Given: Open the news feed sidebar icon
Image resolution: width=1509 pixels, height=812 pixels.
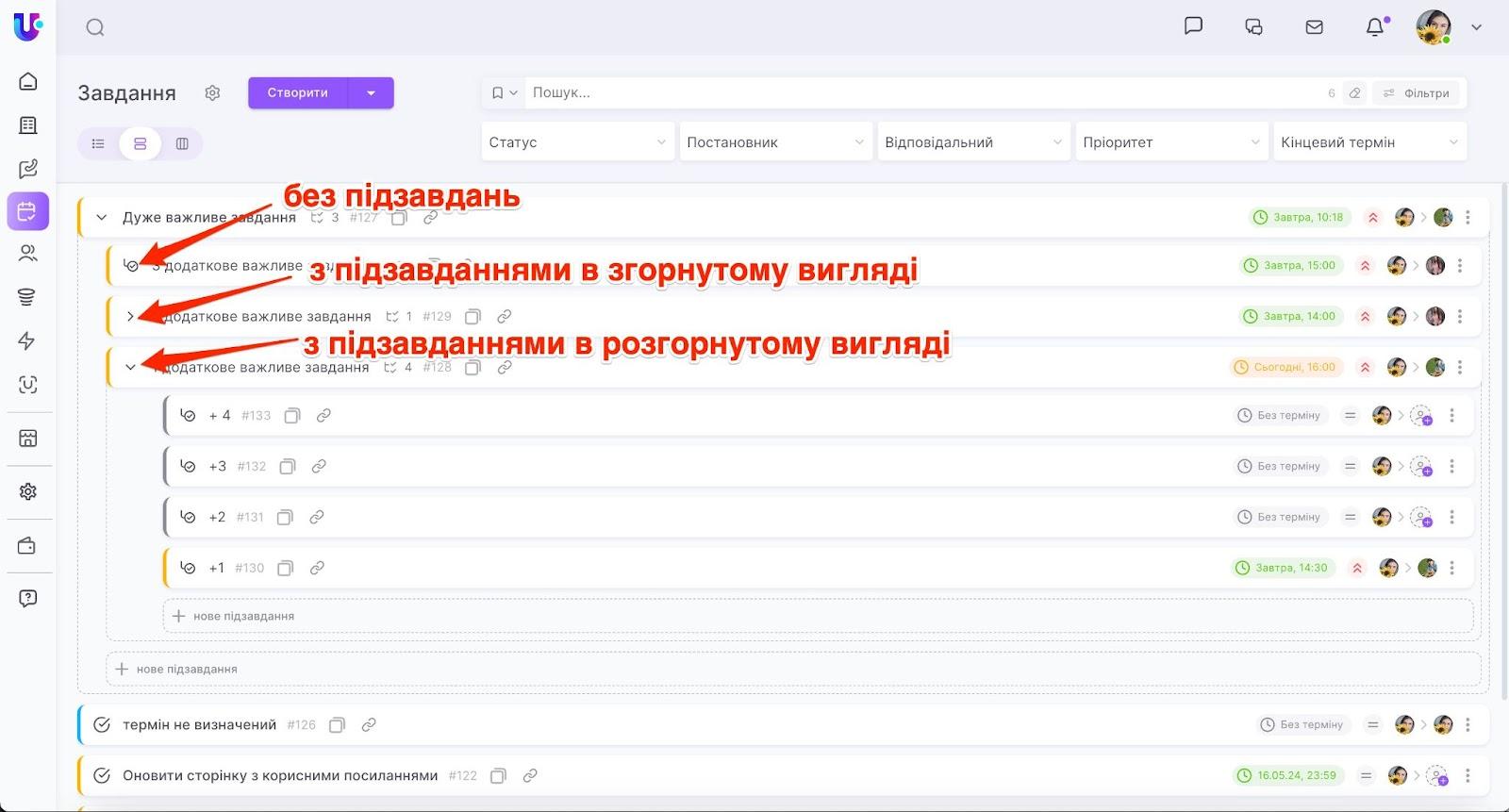Looking at the screenshot, I should coord(28,125).
